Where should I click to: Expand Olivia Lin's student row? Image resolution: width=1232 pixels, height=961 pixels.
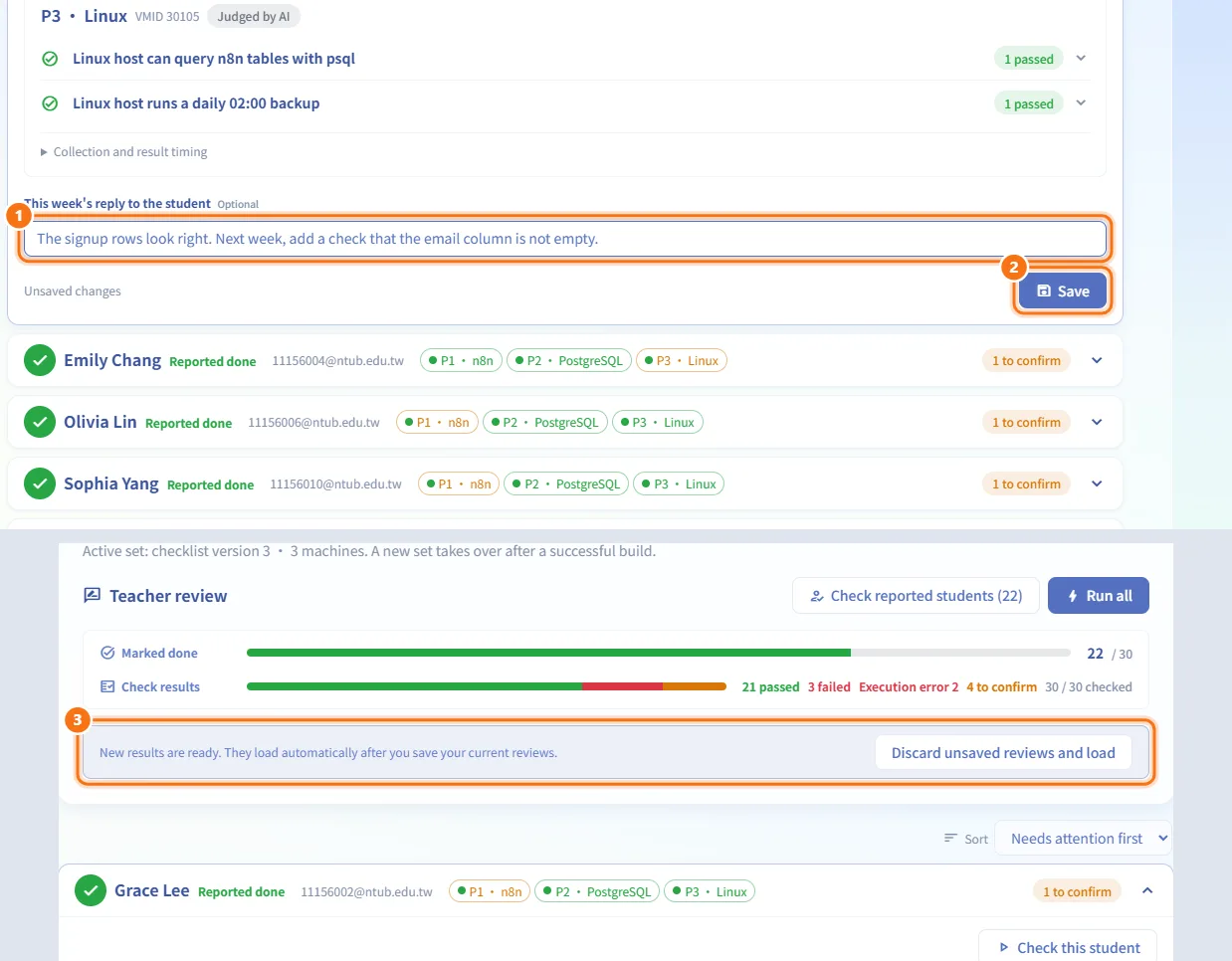click(x=1097, y=422)
